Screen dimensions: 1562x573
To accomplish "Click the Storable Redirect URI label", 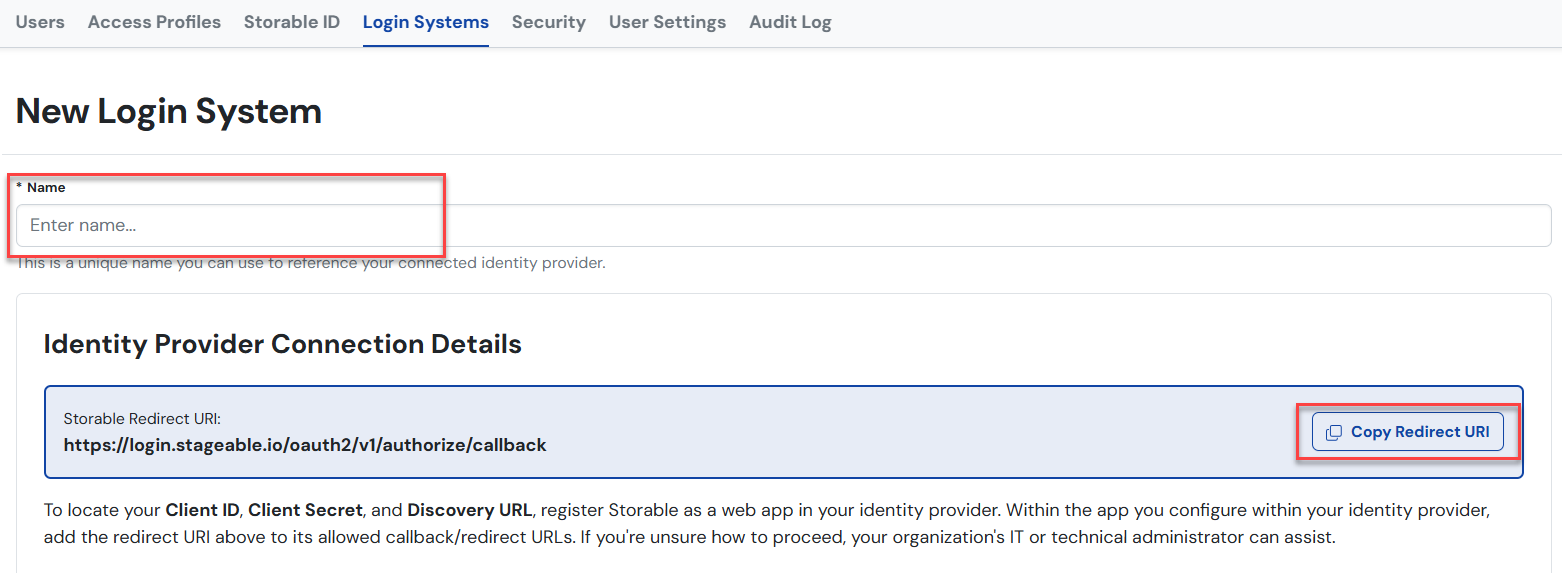I will 141,419.
